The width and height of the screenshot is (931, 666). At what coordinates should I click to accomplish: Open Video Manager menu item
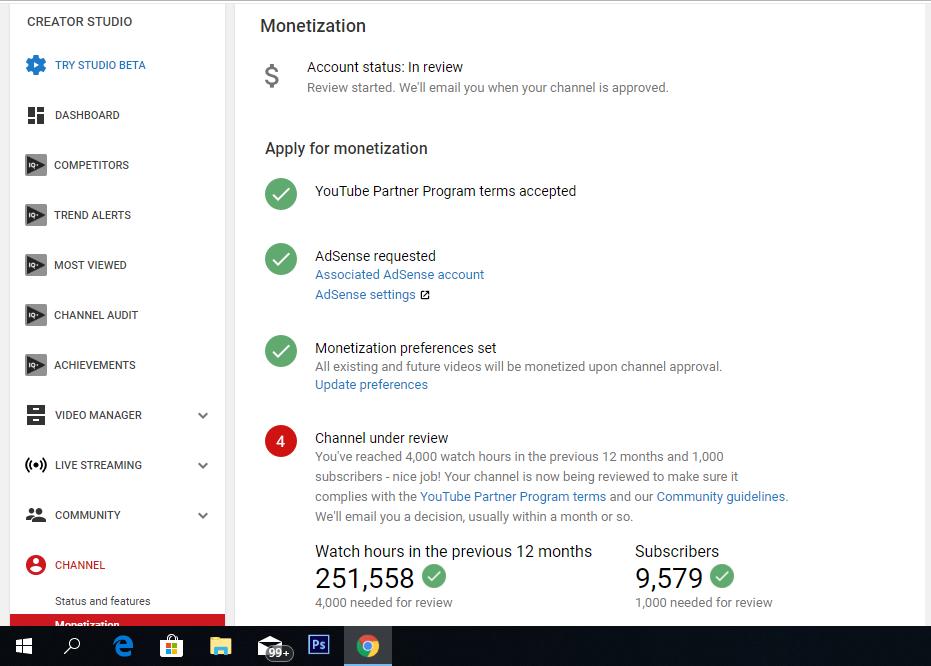99,415
